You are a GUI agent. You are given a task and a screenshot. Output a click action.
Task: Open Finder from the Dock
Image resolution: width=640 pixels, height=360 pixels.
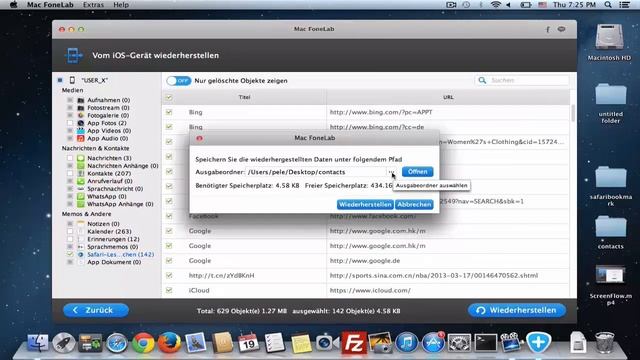(38, 342)
